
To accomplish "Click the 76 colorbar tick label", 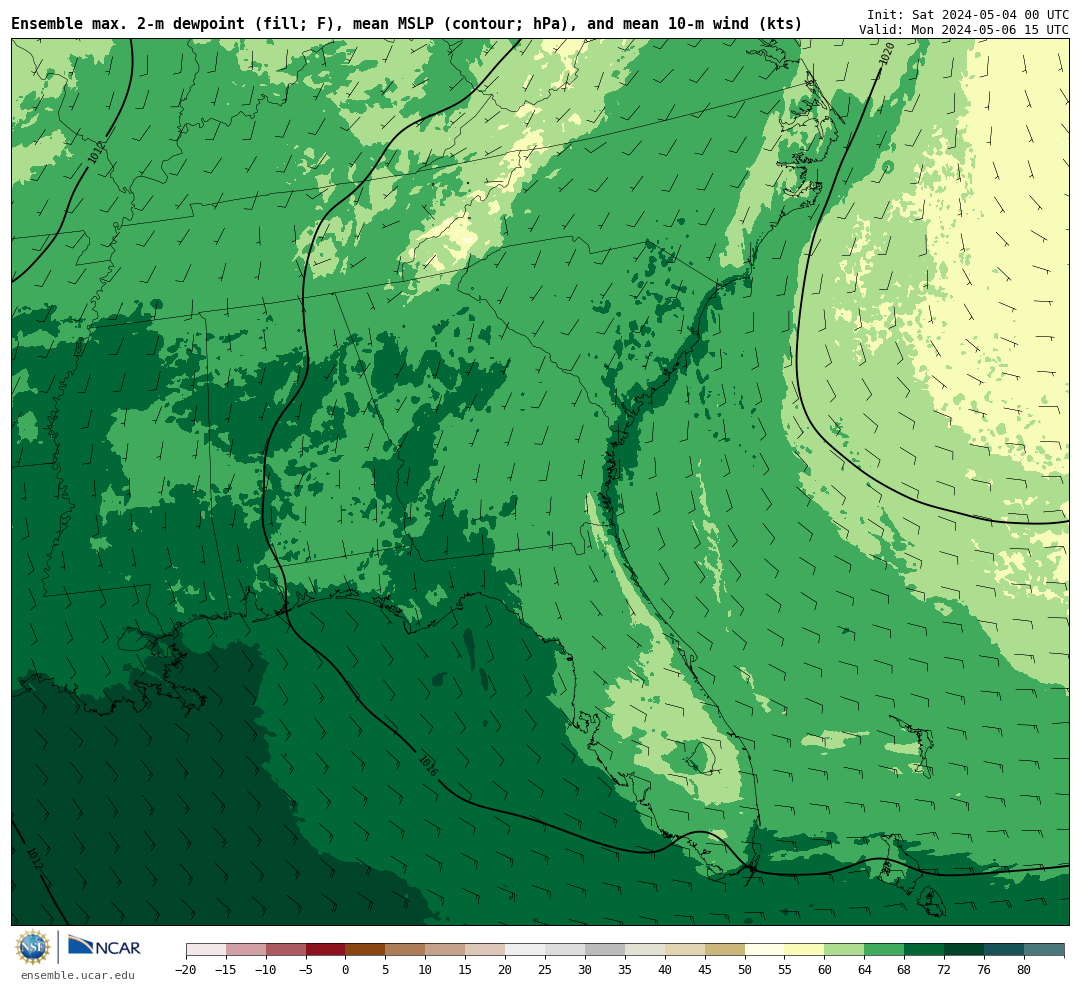I will click(985, 970).
